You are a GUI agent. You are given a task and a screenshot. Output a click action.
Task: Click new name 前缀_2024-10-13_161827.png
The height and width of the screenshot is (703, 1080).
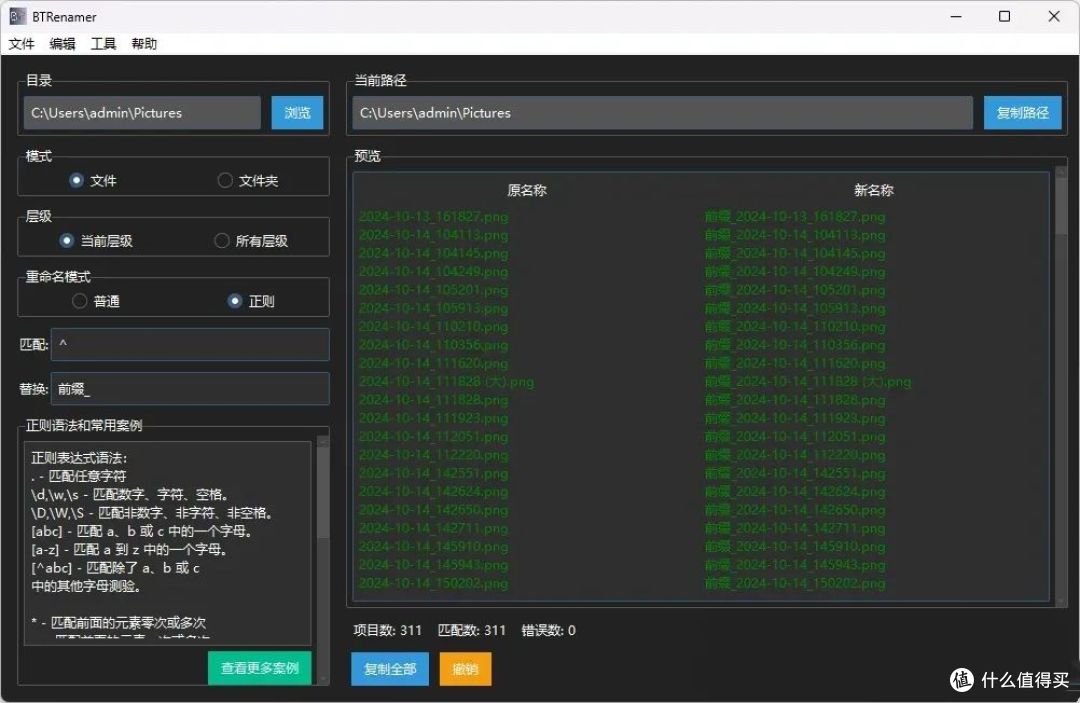point(795,217)
